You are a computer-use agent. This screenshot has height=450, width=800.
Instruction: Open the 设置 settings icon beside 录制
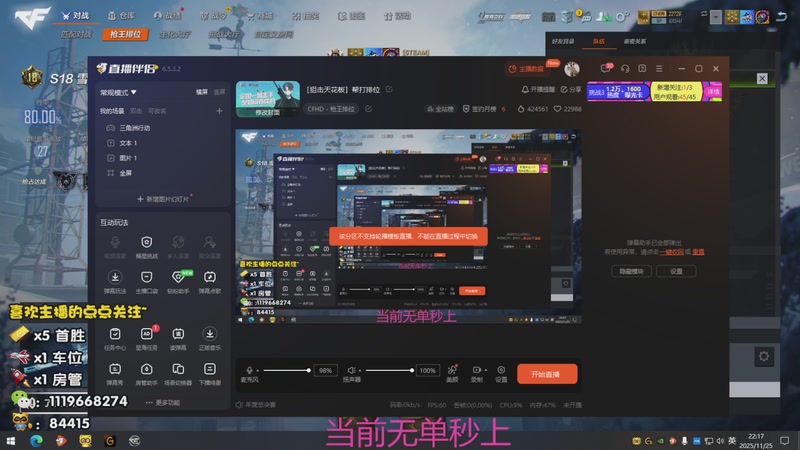point(501,370)
